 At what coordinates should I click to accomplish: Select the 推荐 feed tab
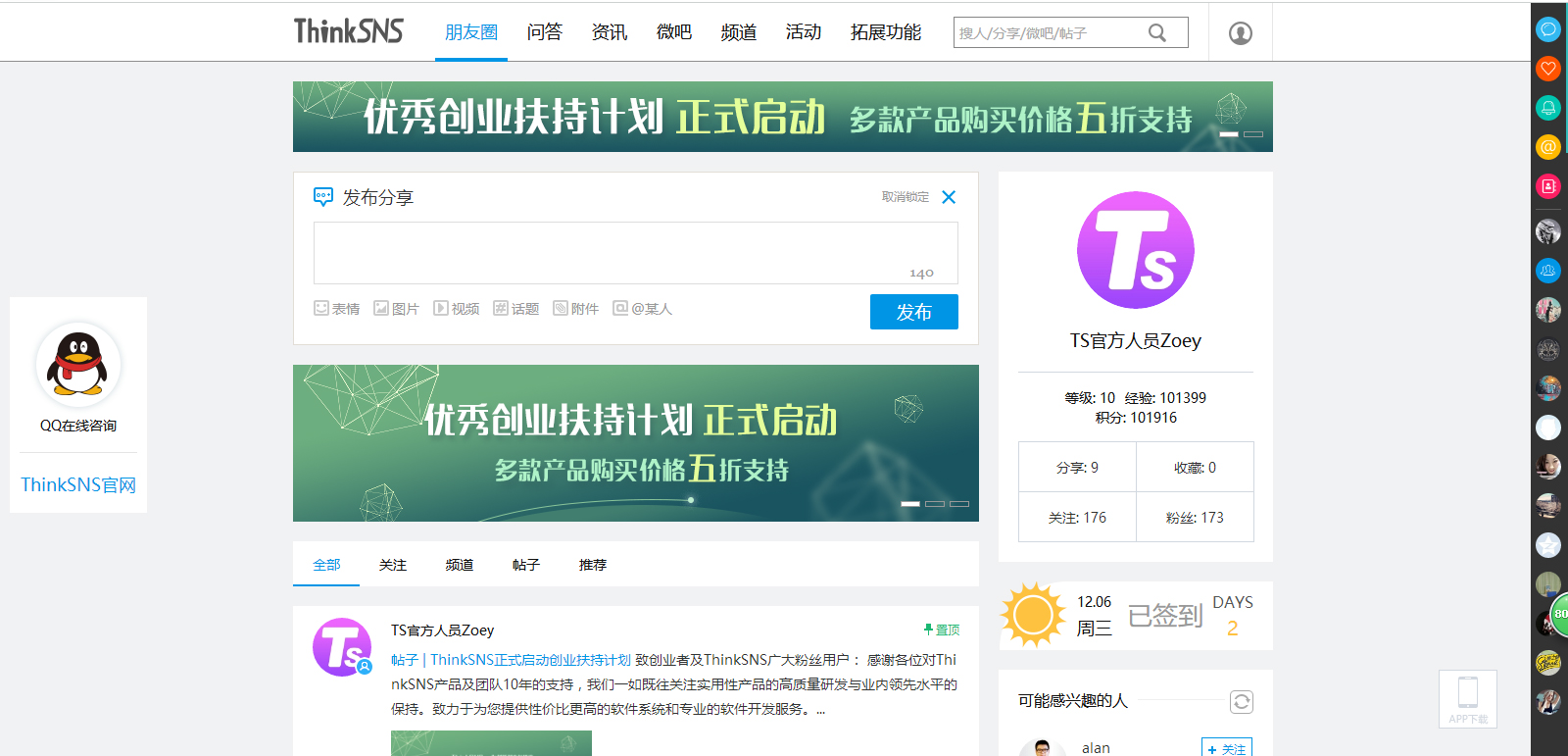tap(593, 565)
